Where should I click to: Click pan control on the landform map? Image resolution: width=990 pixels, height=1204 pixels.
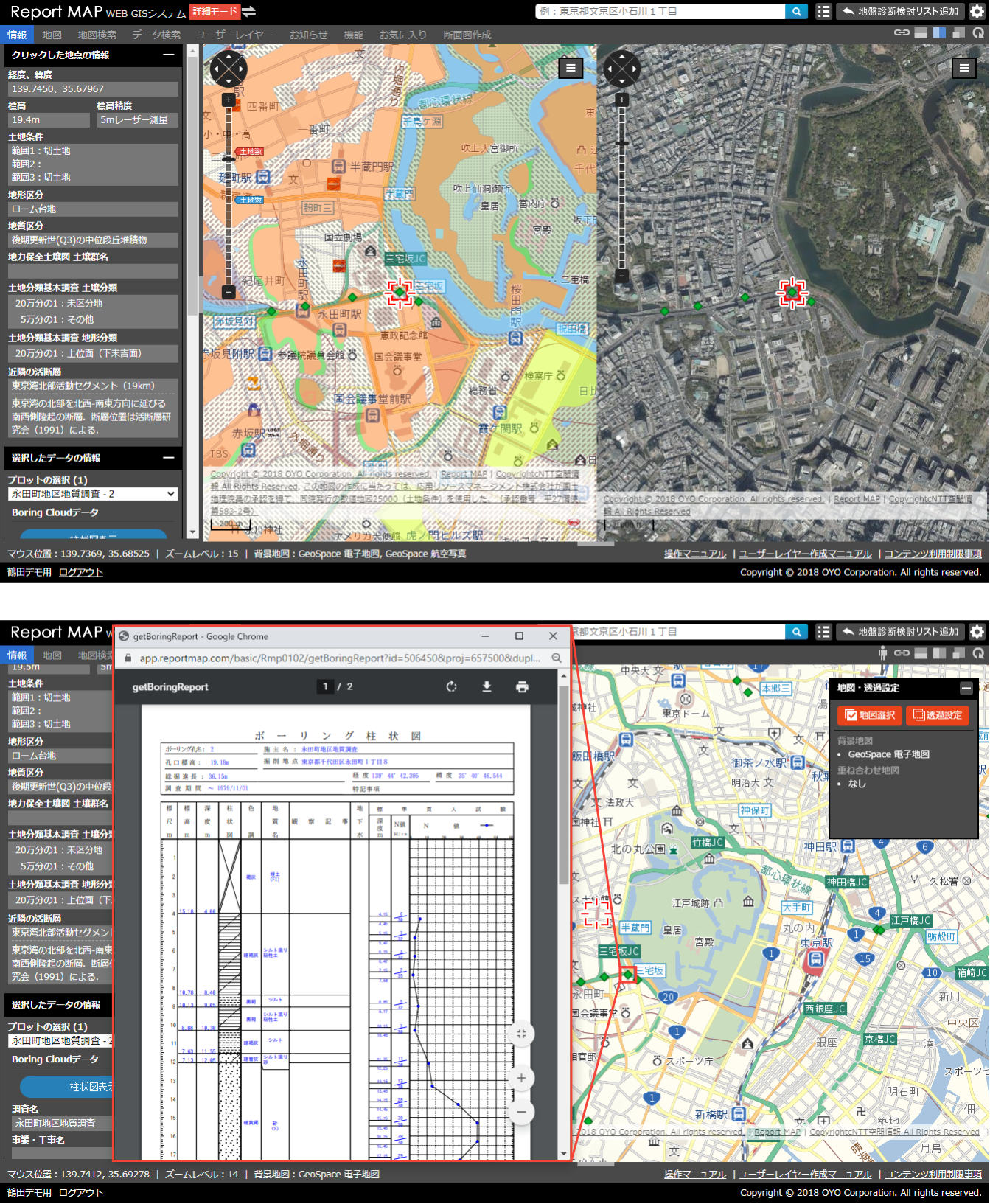[x=229, y=69]
